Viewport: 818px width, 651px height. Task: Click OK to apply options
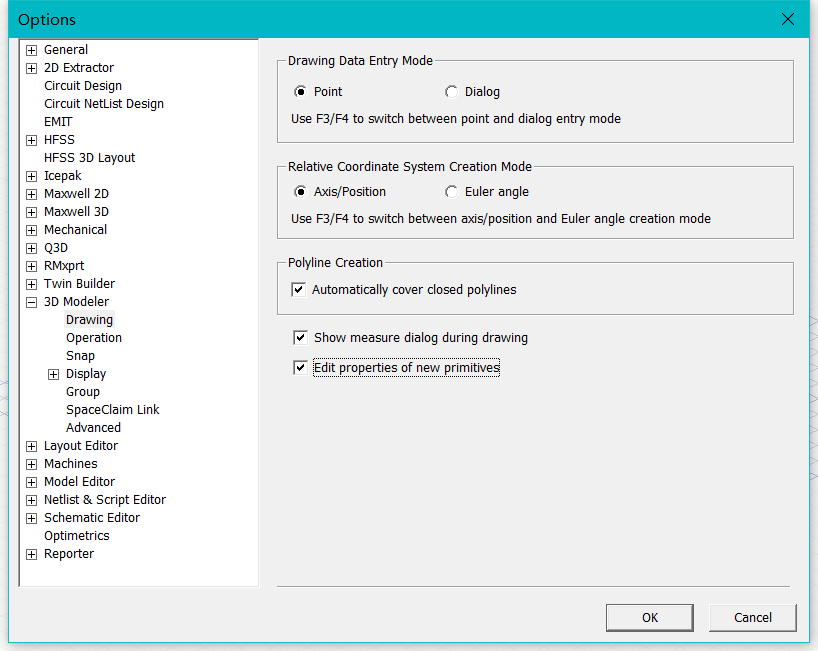click(x=649, y=618)
